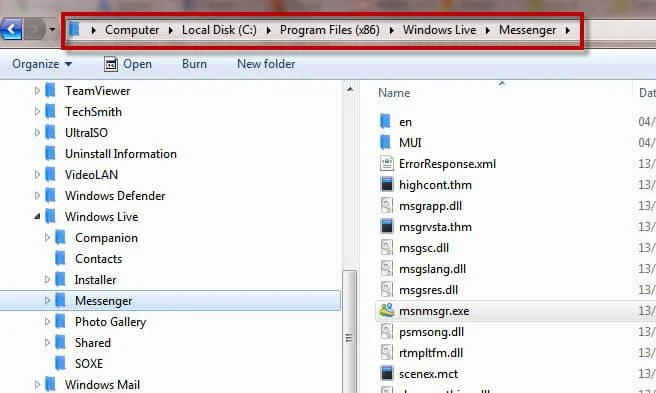Screen dimensions: 656x393
Task: Select Messenger breadcrumb in address bar
Action: 528,30
